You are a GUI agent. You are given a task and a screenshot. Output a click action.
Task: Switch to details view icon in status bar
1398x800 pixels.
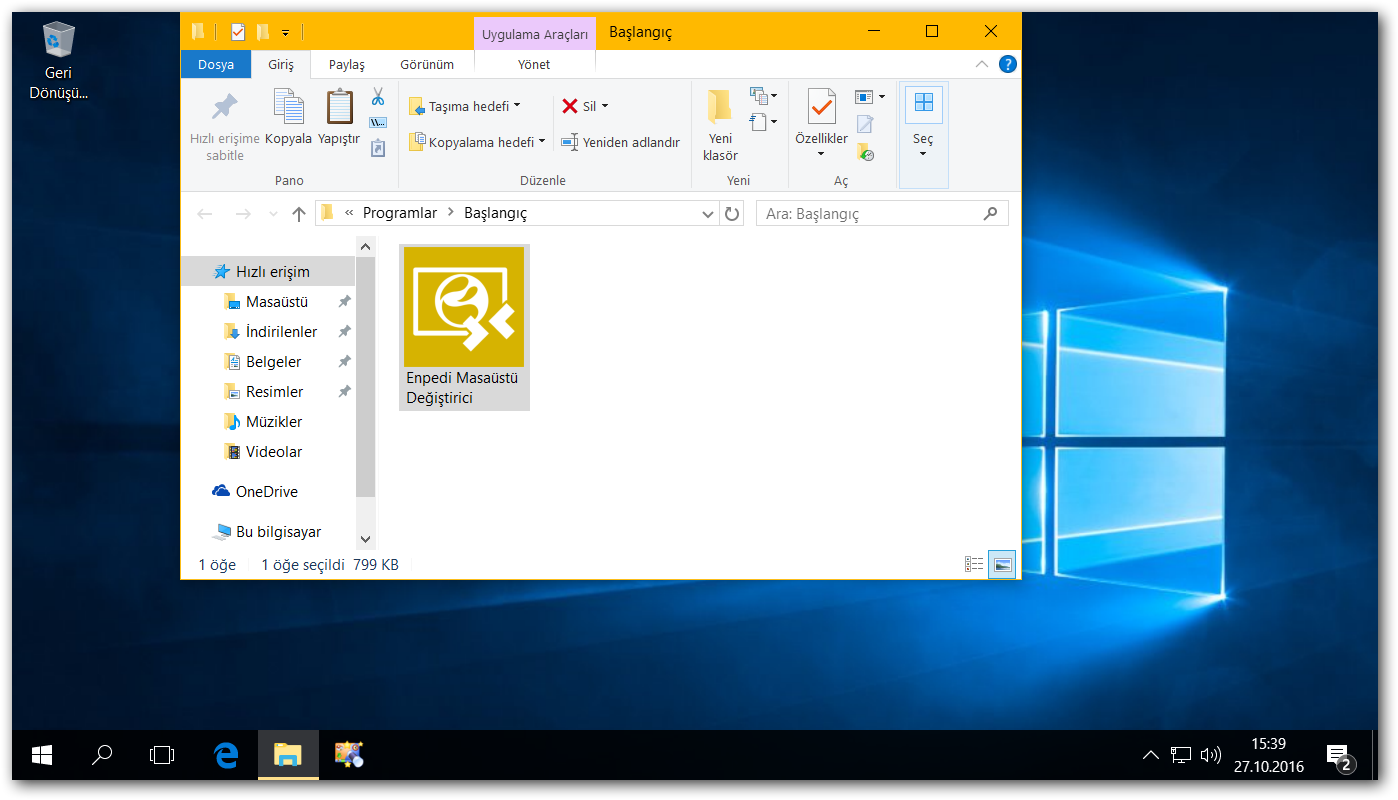tap(974, 565)
